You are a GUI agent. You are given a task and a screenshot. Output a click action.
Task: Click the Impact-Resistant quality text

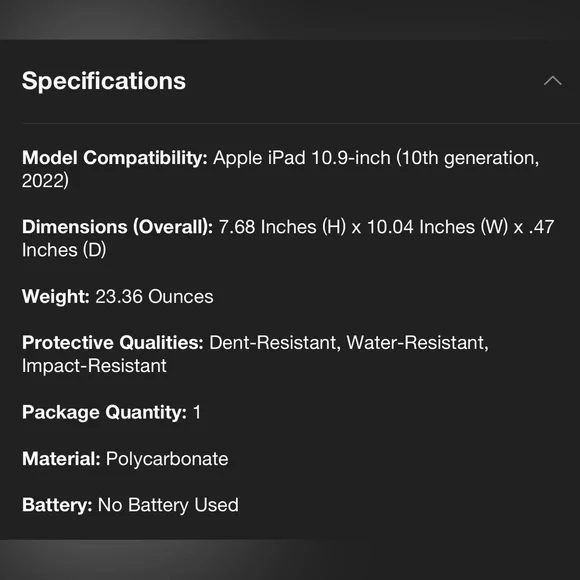[94, 366]
